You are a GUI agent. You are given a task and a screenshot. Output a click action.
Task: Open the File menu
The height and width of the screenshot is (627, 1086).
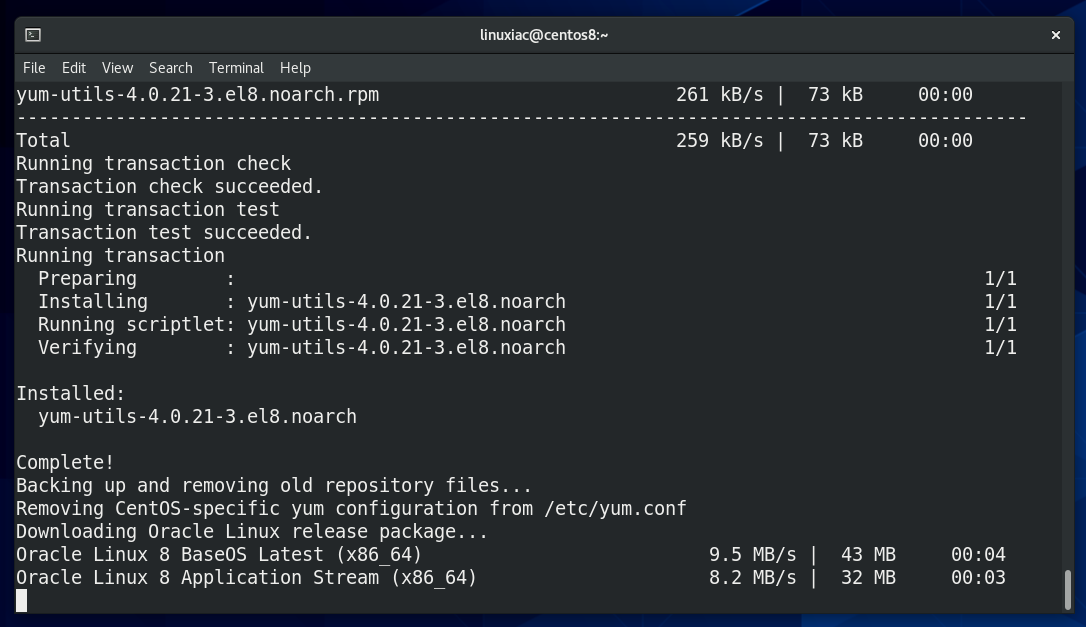tap(34, 68)
